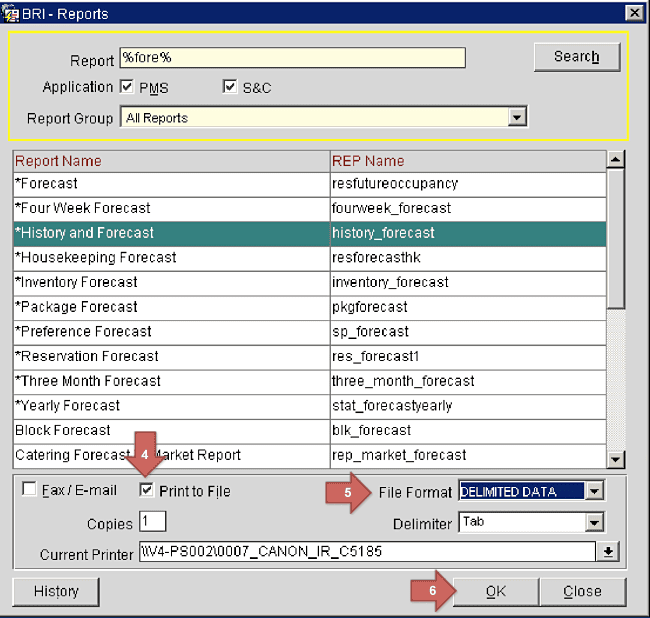This screenshot has height=618, width=650.
Task: Click the report list scroll down arrow
Action: 616,459
